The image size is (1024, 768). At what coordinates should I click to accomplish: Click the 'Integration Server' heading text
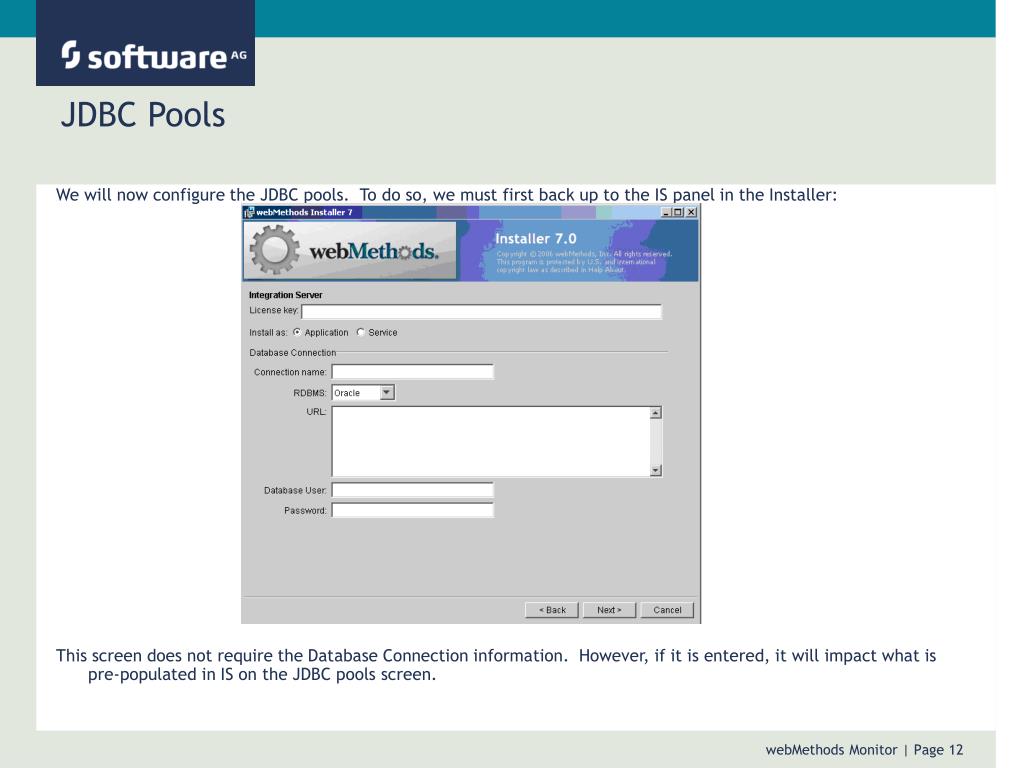tap(285, 295)
